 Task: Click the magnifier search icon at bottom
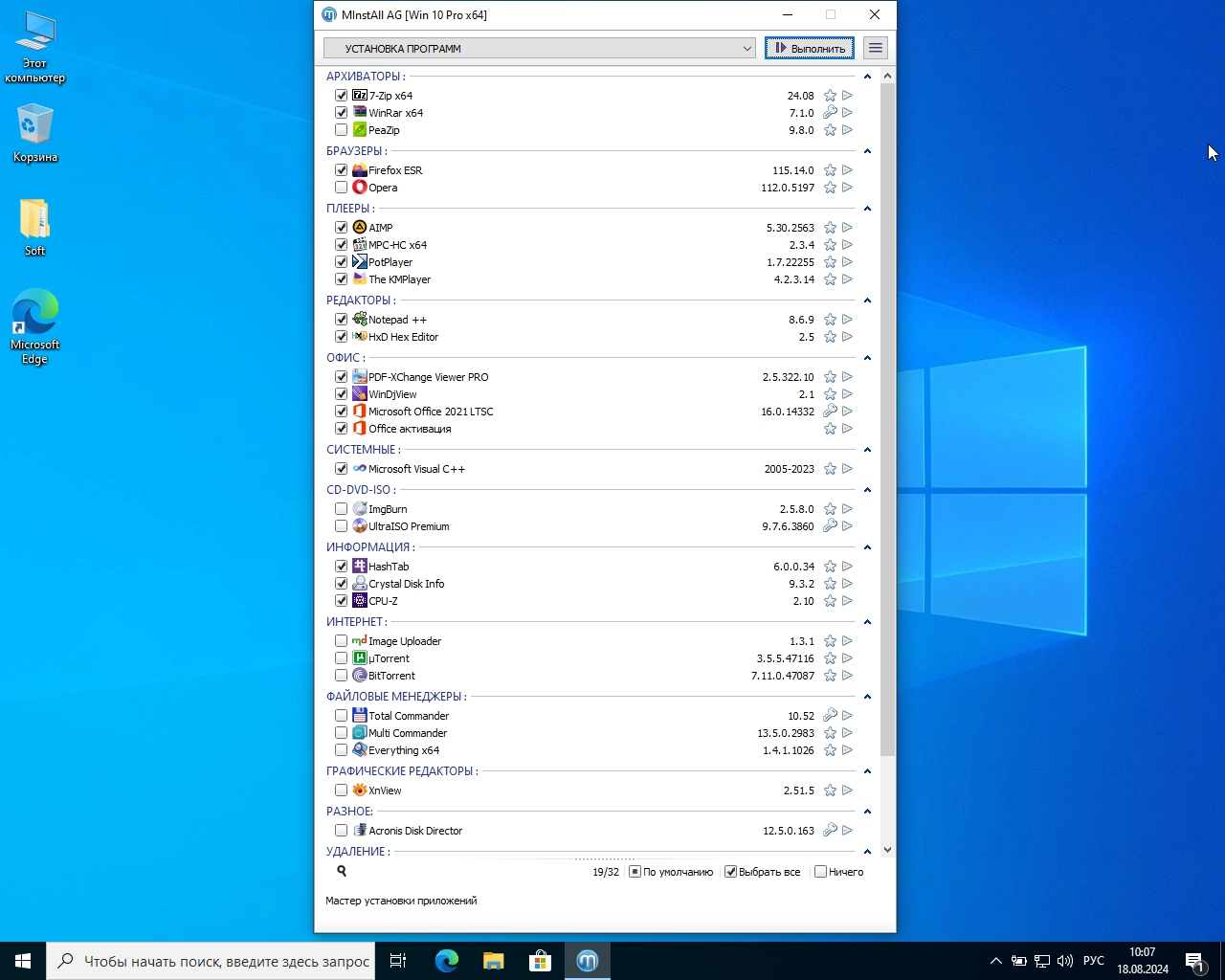click(x=342, y=872)
